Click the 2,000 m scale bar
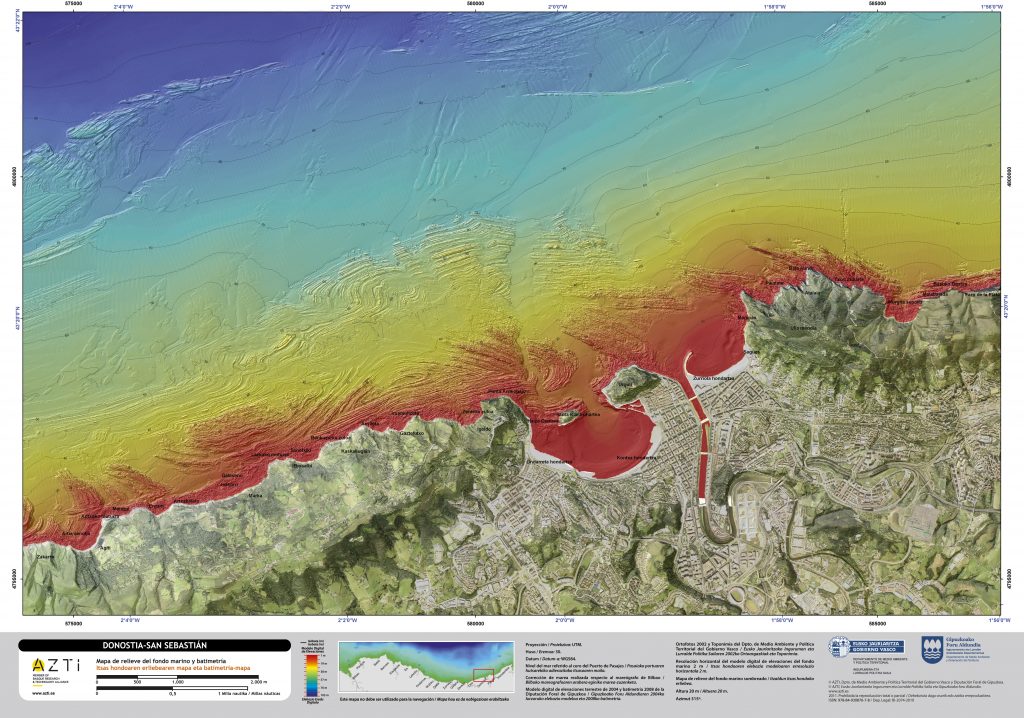The width and height of the screenshot is (1024, 718). [177, 677]
